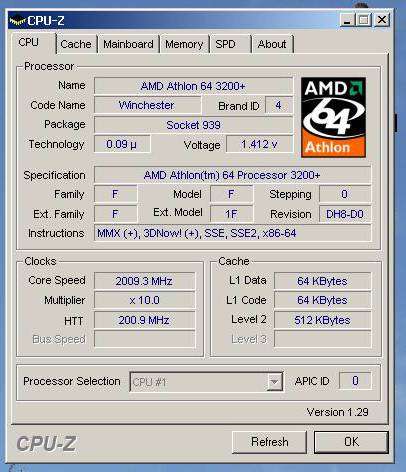This screenshot has height=472, width=406.
Task: Go to the SPD tab
Action: 230,44
